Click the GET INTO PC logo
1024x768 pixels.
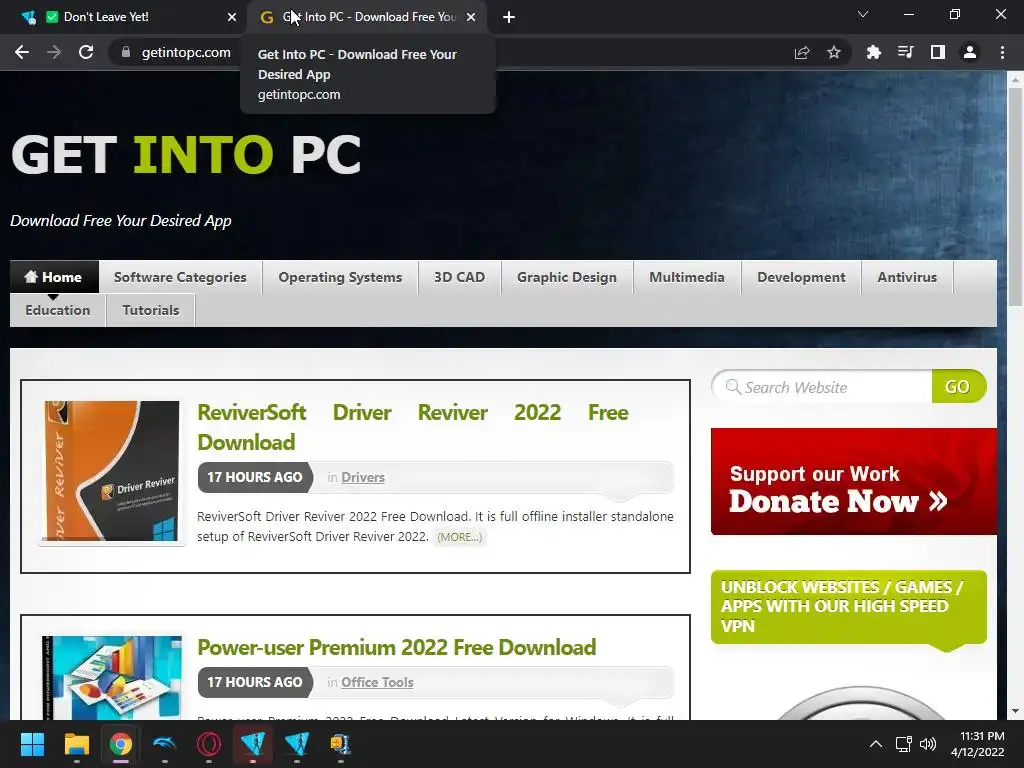click(186, 155)
